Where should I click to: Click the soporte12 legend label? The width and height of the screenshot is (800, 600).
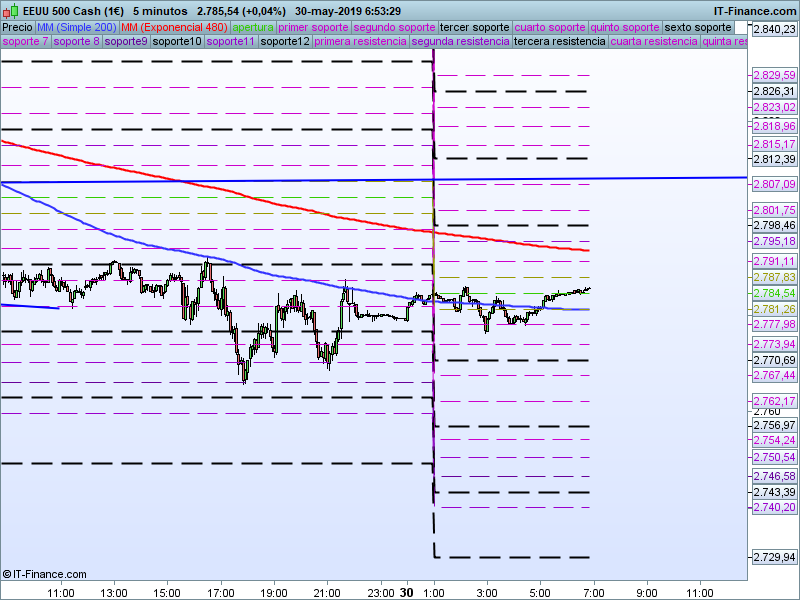pos(285,41)
